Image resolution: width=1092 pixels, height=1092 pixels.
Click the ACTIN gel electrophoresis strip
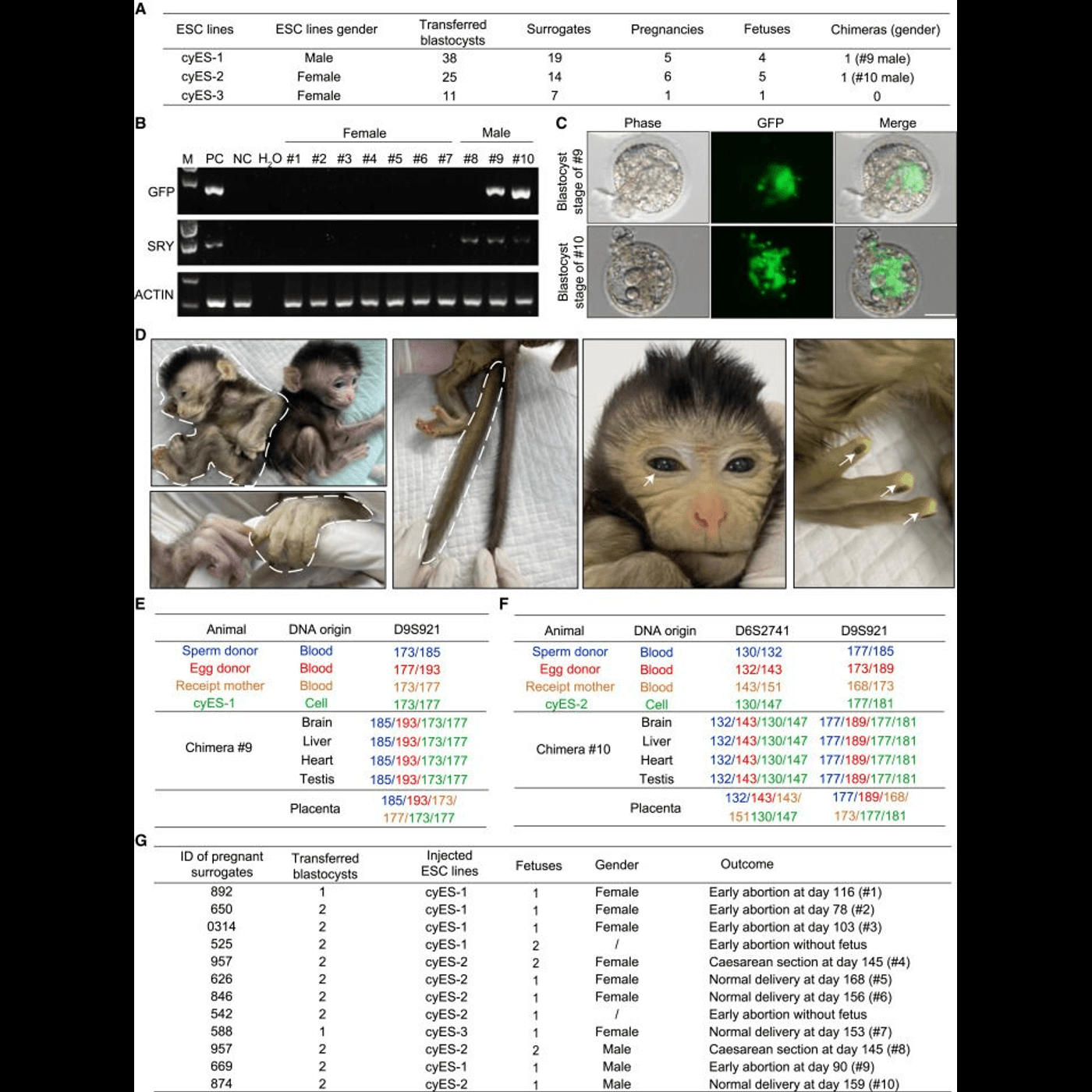tap(357, 294)
